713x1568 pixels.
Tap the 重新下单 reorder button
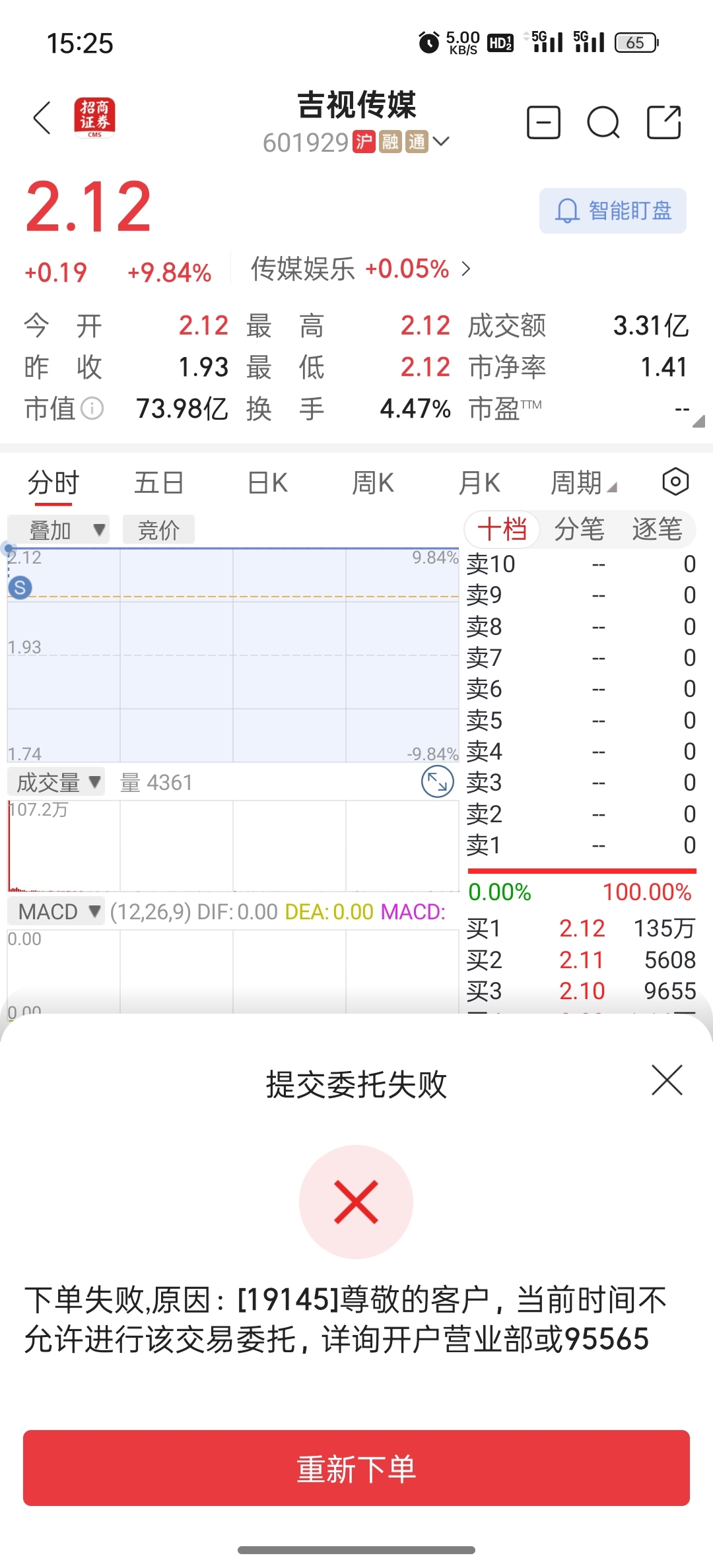[x=356, y=1468]
